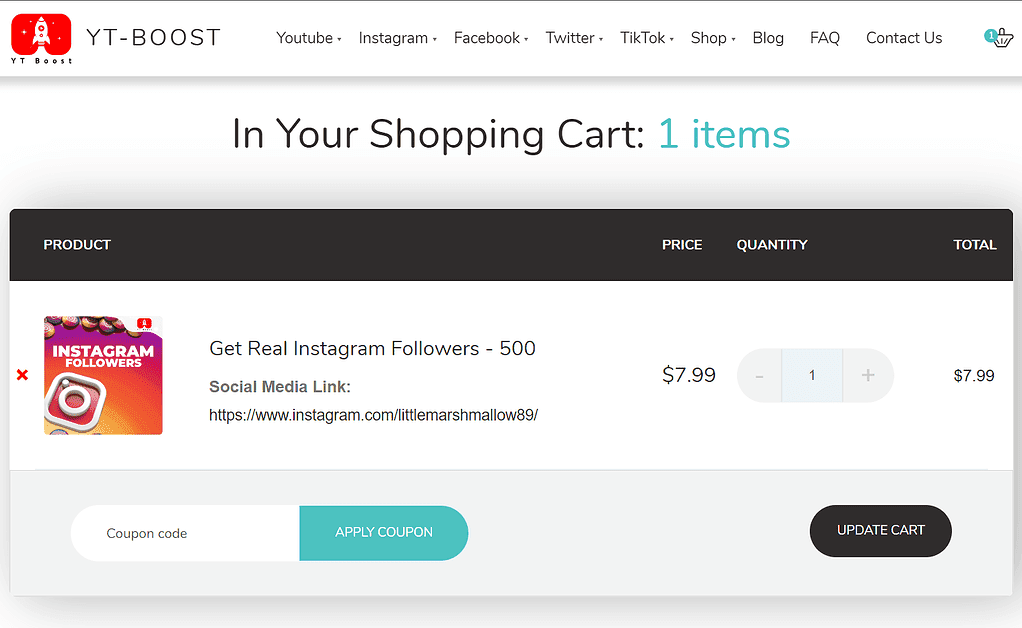This screenshot has width=1022, height=628.
Task: Click the YT-Boost rocket logo
Action: pyautogui.click(x=41, y=38)
